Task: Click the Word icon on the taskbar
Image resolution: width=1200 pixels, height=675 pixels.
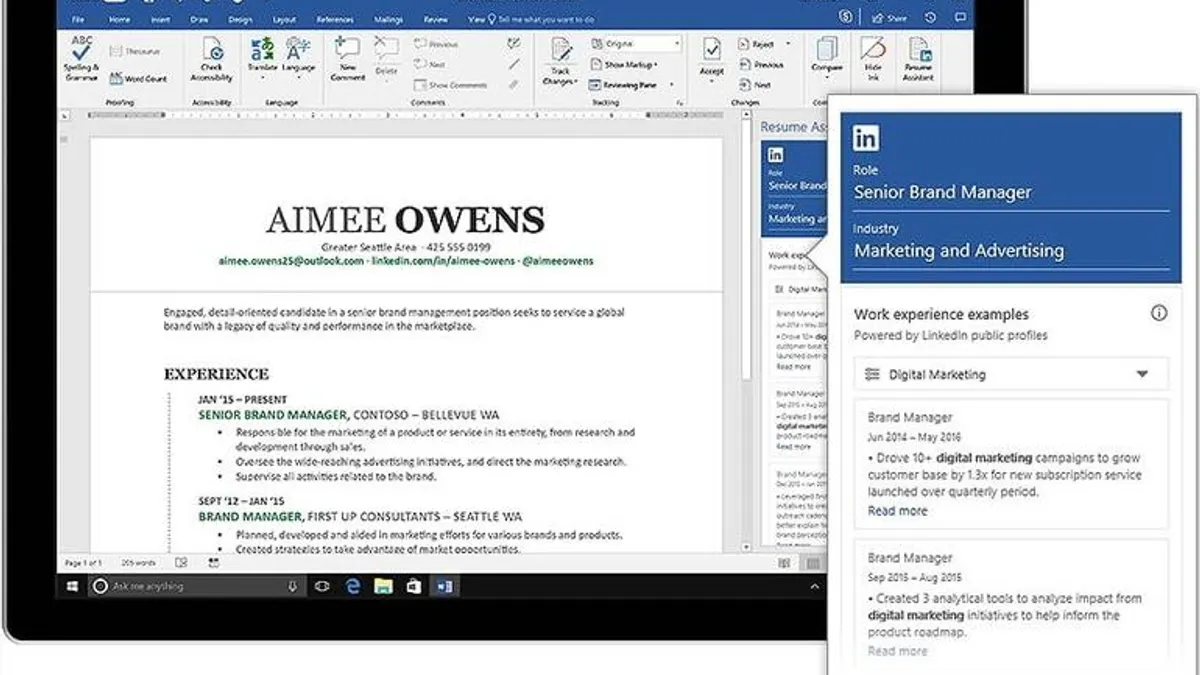Action: click(x=445, y=587)
